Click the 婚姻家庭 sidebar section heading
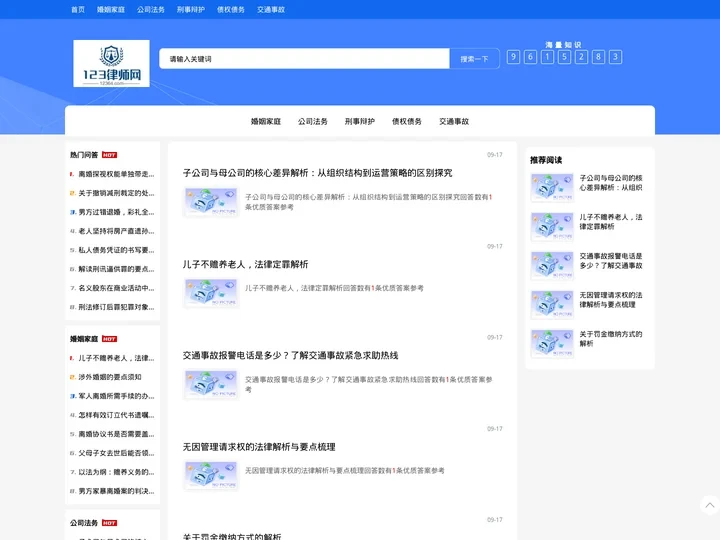 pyautogui.click(x=84, y=339)
